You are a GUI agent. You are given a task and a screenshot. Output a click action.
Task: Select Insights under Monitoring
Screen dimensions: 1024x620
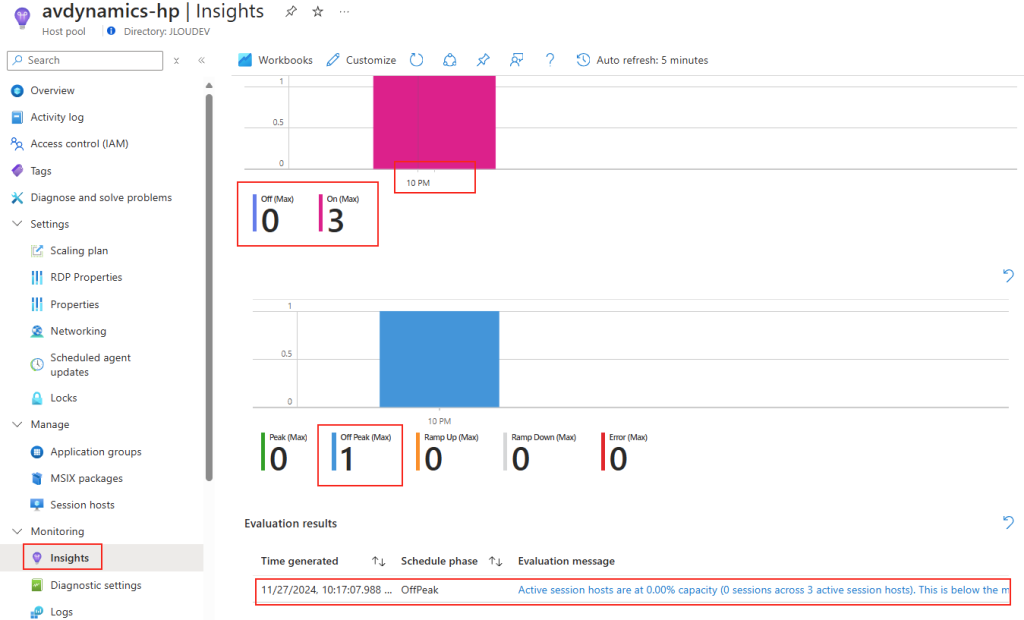click(x=69, y=558)
